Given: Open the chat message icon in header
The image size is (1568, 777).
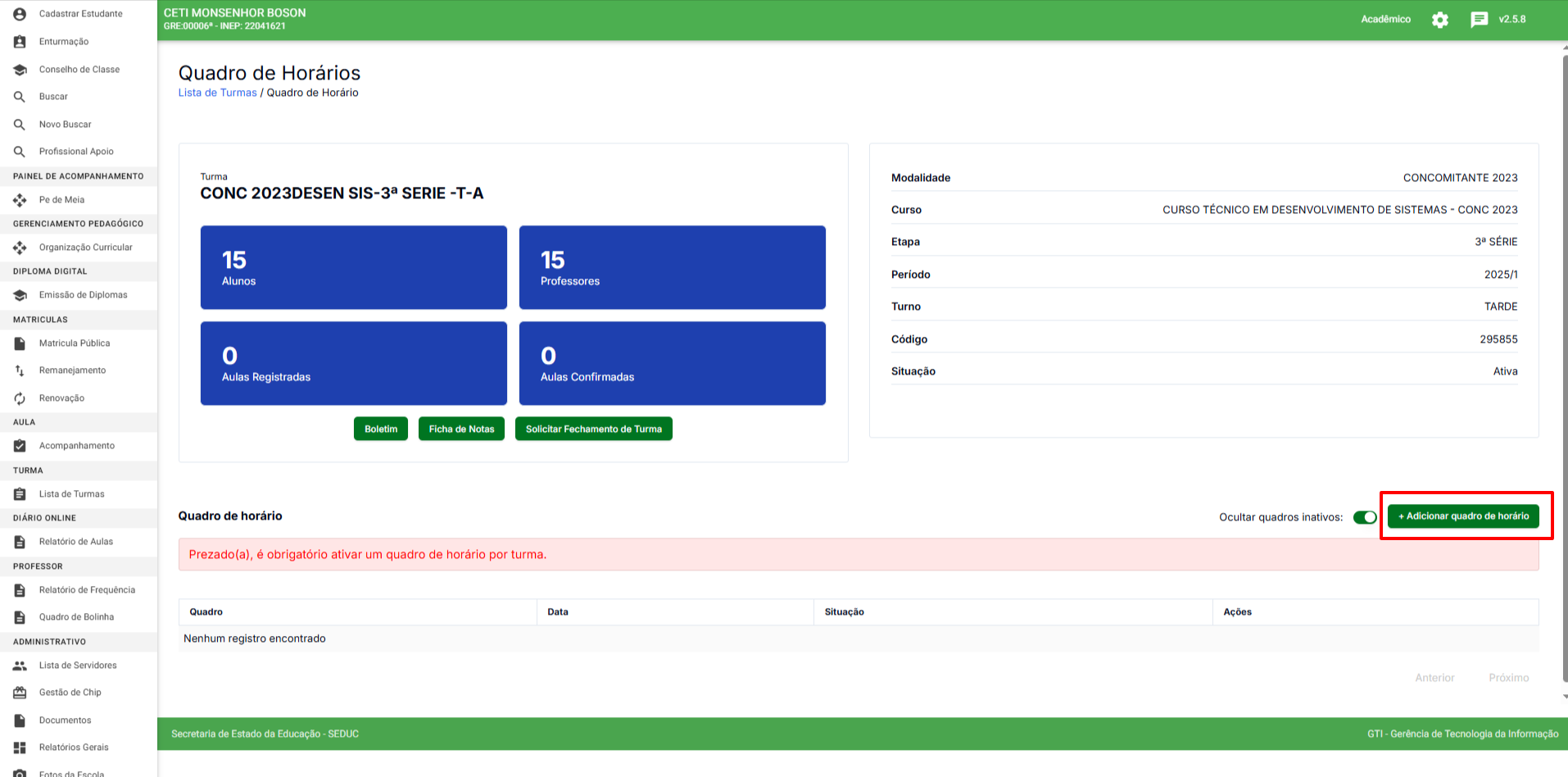Looking at the screenshot, I should click(x=1479, y=20).
